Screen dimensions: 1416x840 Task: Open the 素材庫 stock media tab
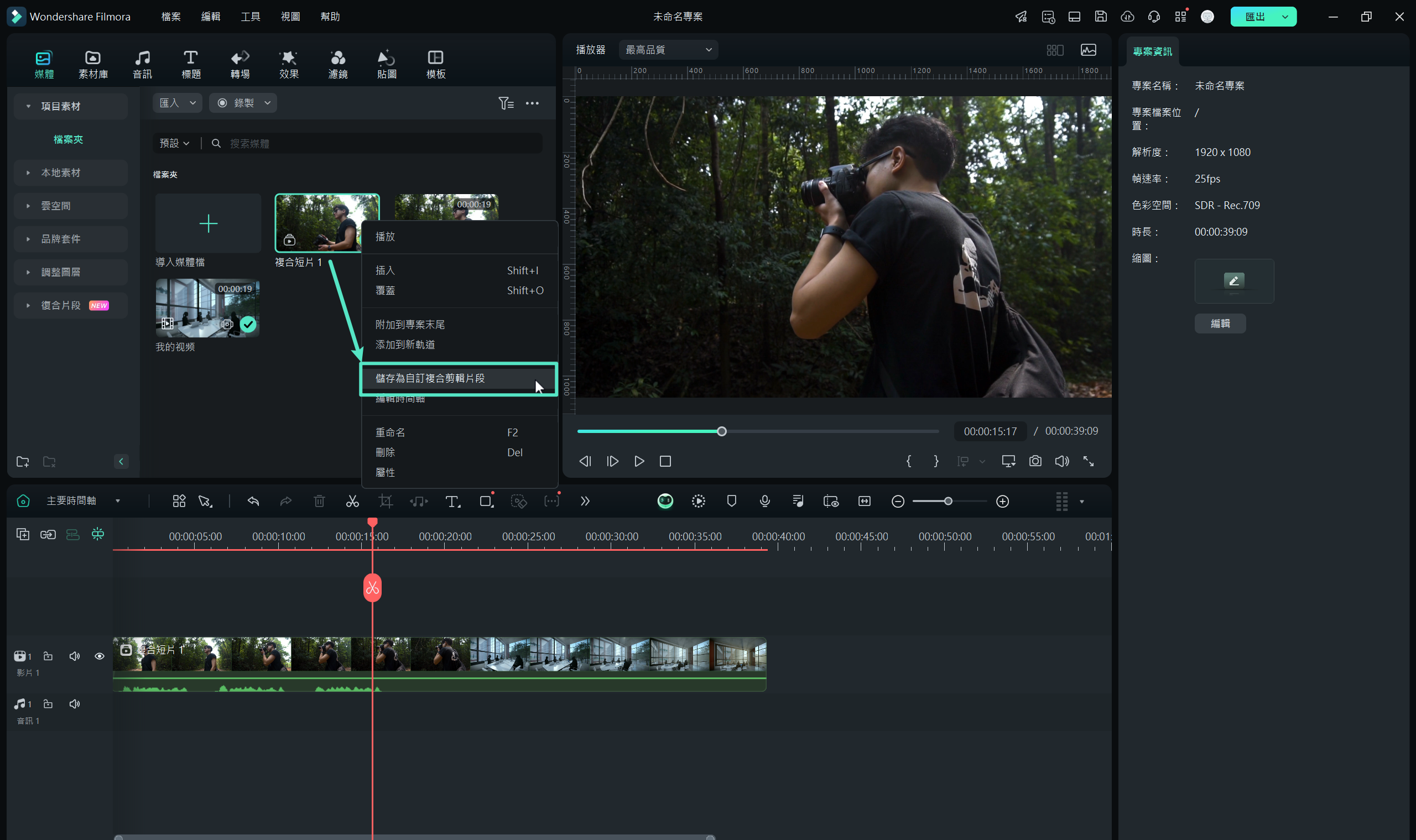[93, 65]
